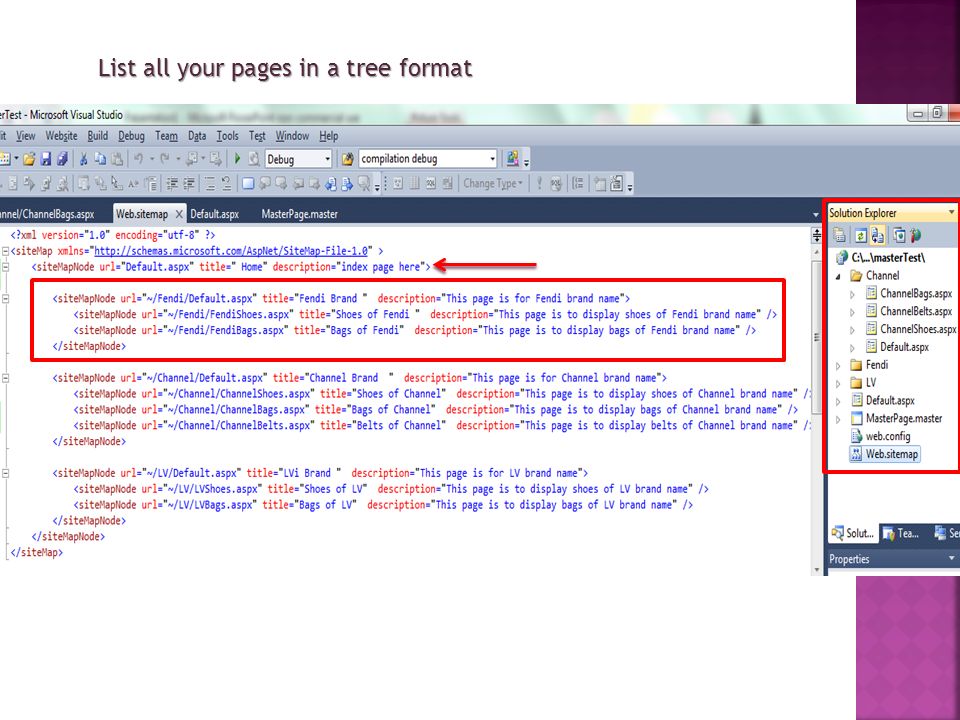The height and width of the screenshot is (720, 960).
Task: Open the schemas.microsoft.com namespace link
Action: click(231, 251)
